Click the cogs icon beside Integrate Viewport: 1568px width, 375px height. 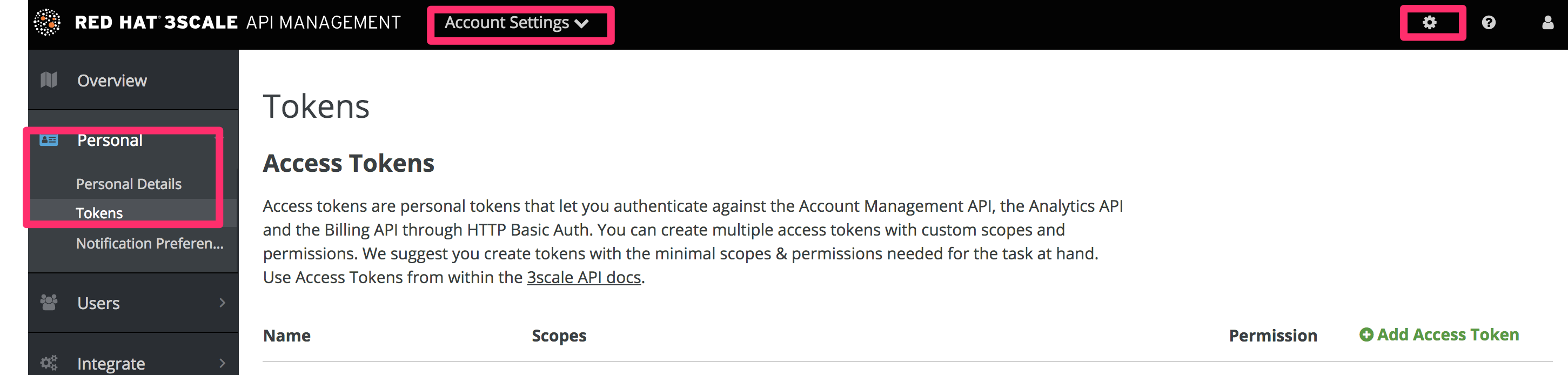click(49, 364)
